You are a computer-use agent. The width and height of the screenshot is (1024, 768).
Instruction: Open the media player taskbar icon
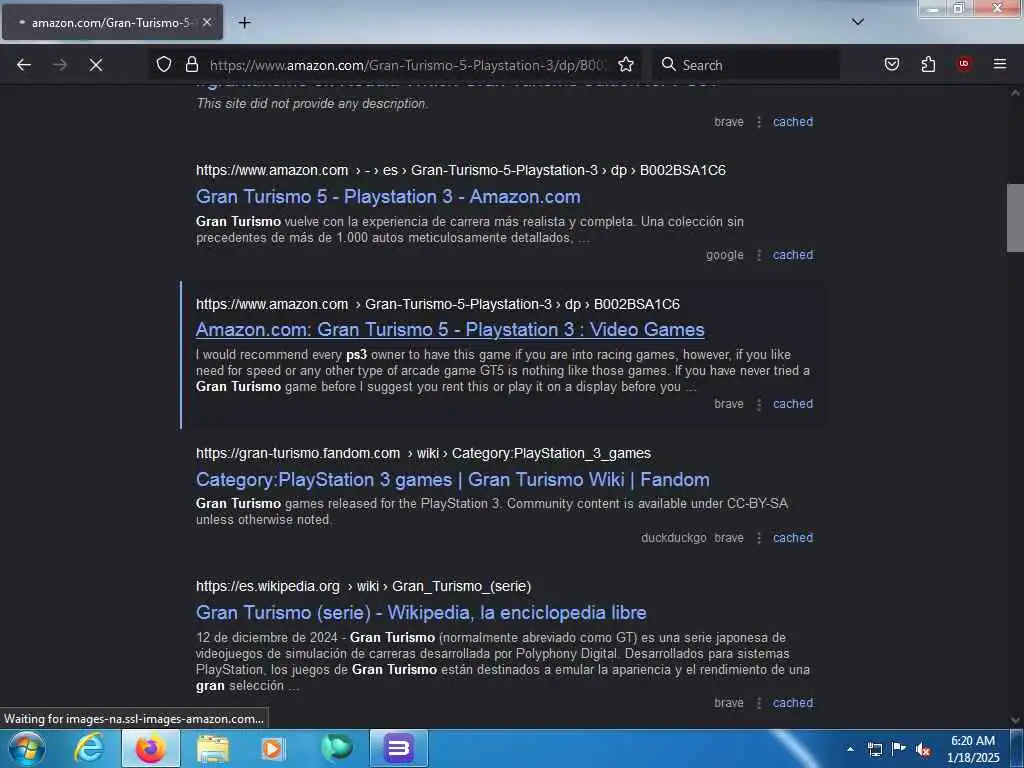pyautogui.click(x=273, y=748)
